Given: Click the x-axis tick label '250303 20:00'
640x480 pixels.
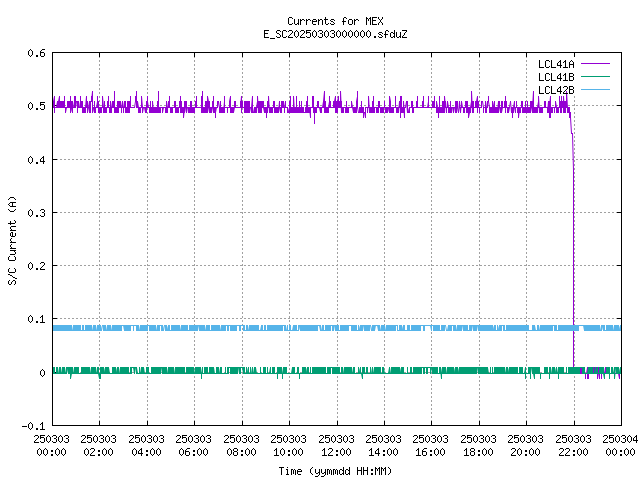Looking at the screenshot, I should click(526, 445).
